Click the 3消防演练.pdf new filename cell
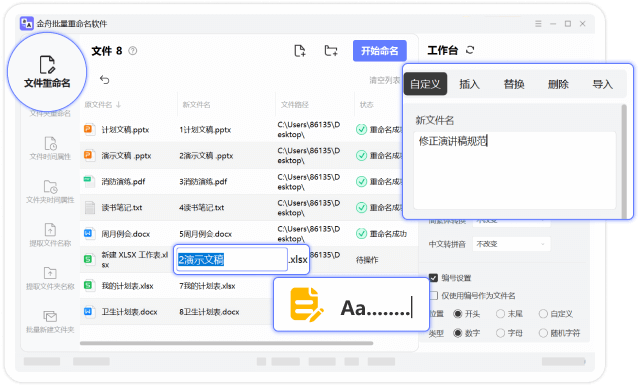This screenshot has height=386, width=639. click(203, 181)
